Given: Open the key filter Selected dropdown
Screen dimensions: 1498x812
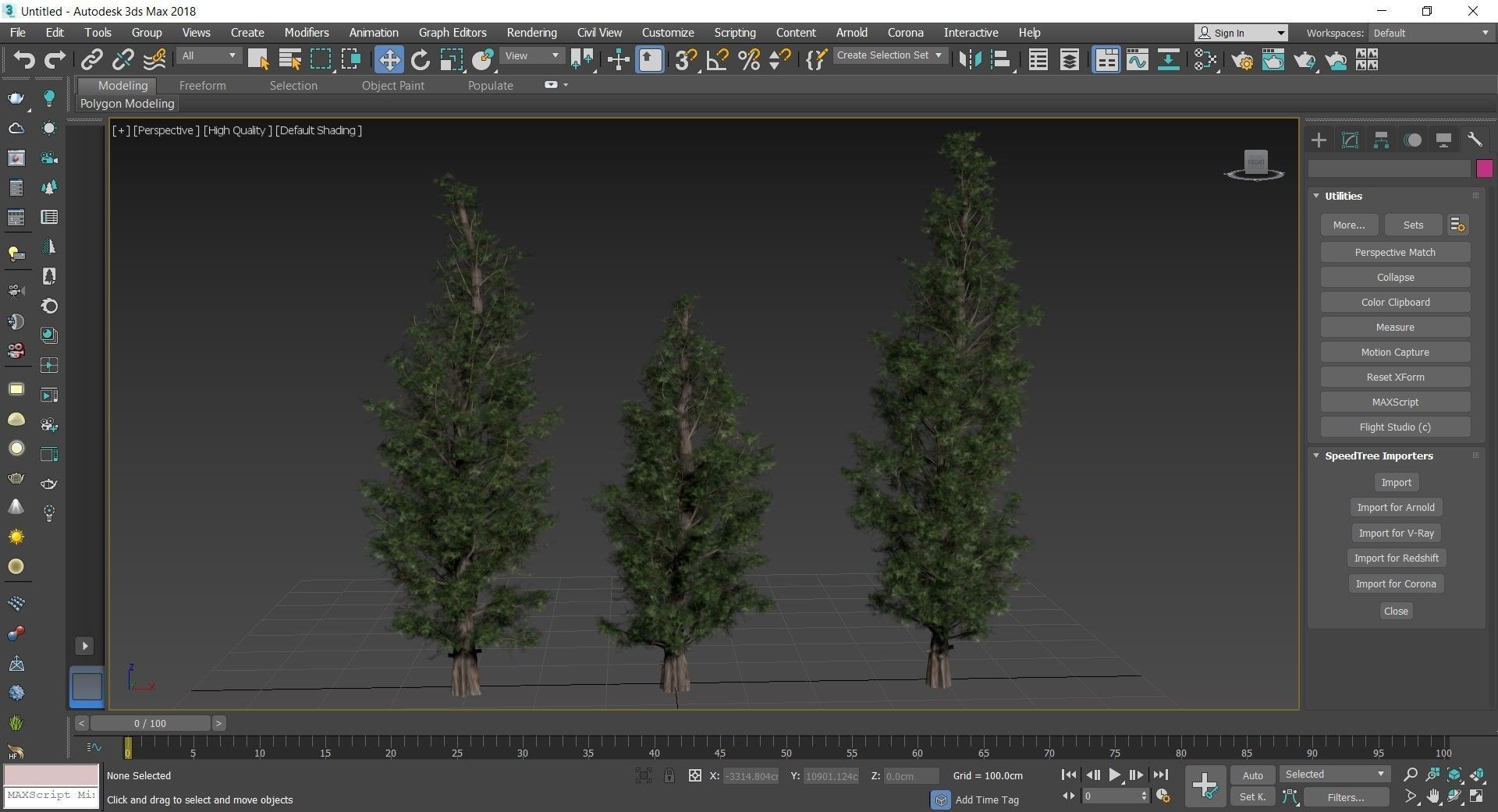Looking at the screenshot, I should (x=1334, y=775).
